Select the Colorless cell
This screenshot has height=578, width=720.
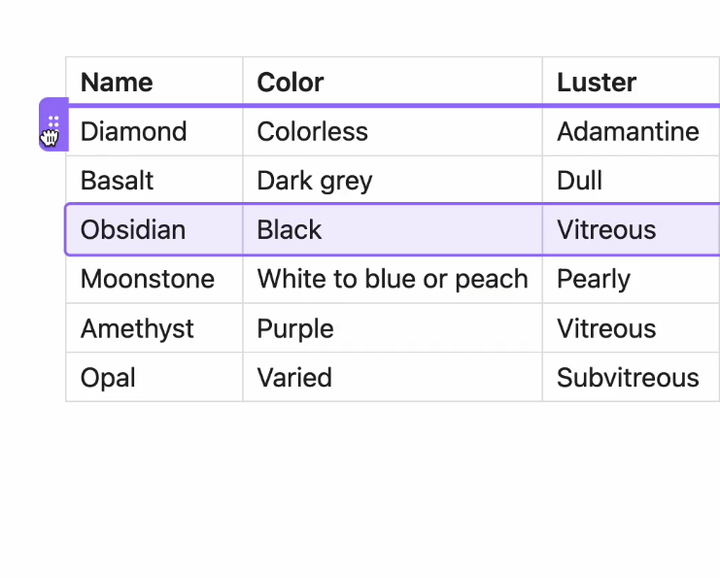click(x=312, y=131)
